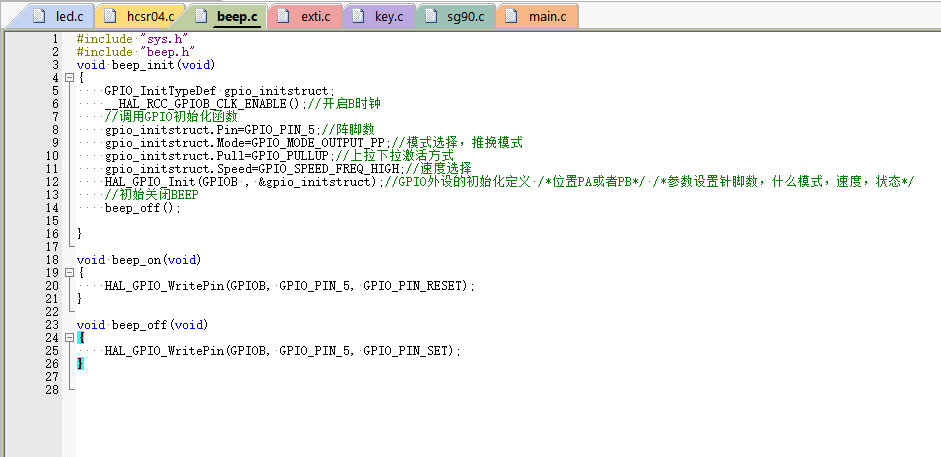Click the beep_off(); call on line 14
The width and height of the screenshot is (941, 457).
142,208
